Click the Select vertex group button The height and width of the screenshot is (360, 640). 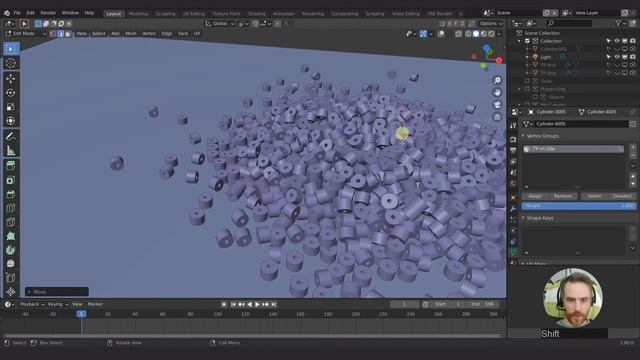click(594, 196)
